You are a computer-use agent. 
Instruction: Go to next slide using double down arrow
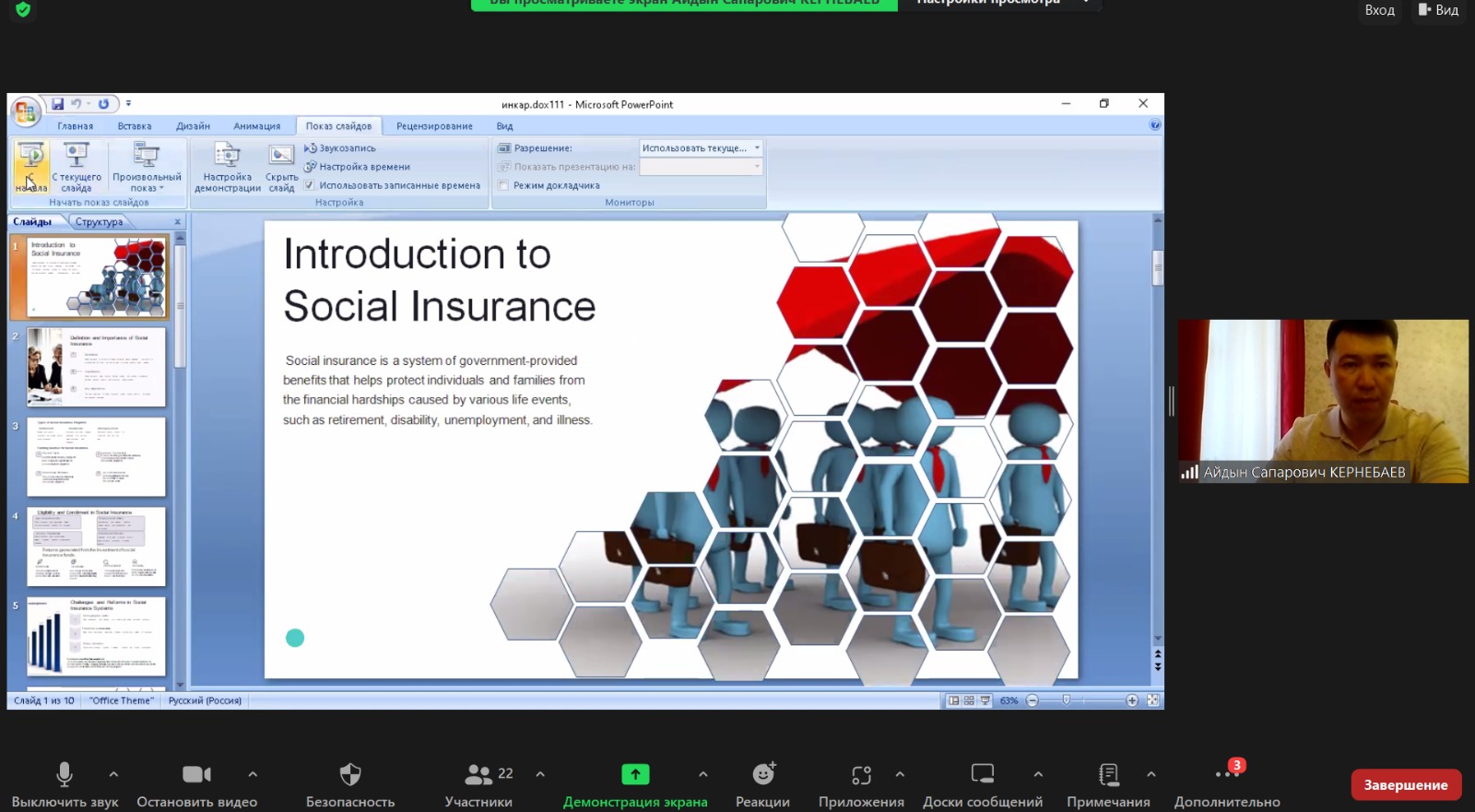(x=1158, y=665)
